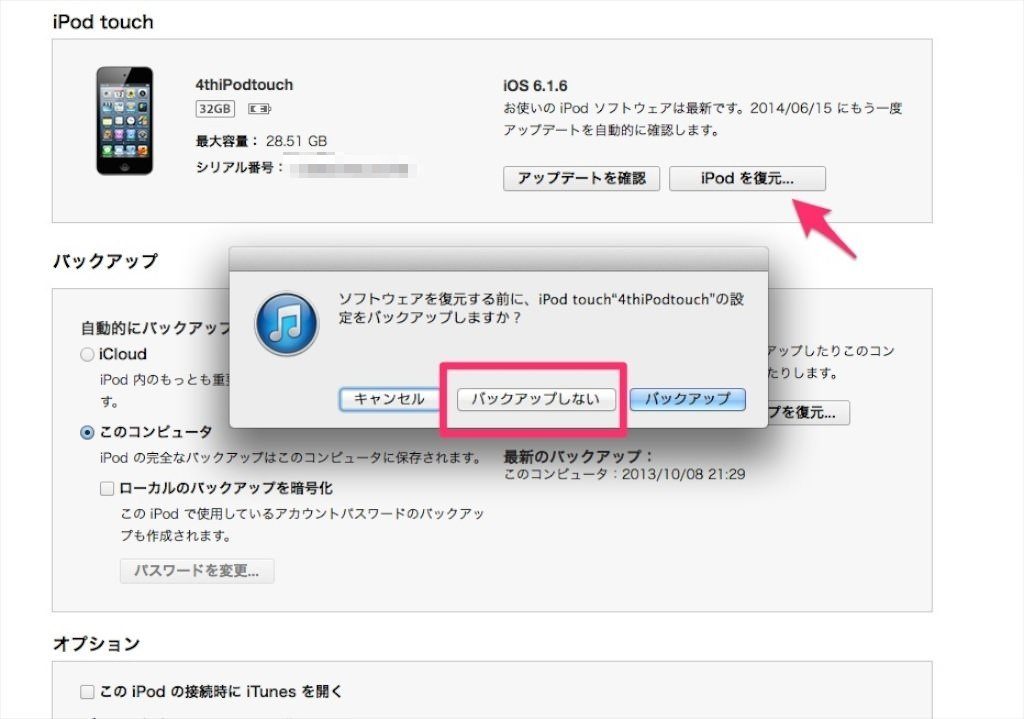Click the 4thiPodtouch device name
The width and height of the screenshot is (1024, 719).
coord(244,85)
